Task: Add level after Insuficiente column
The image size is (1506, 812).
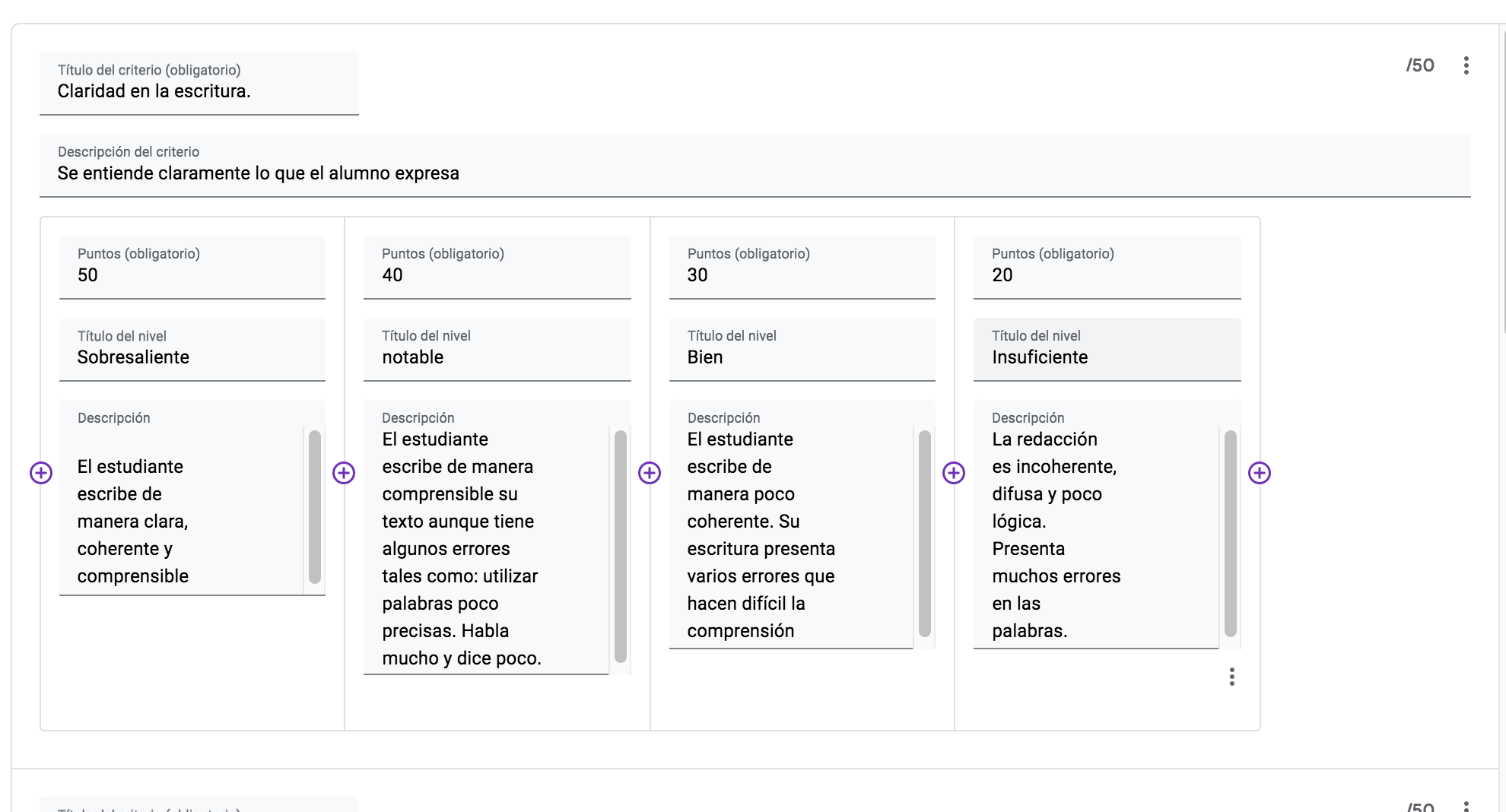Action: 1259,473
